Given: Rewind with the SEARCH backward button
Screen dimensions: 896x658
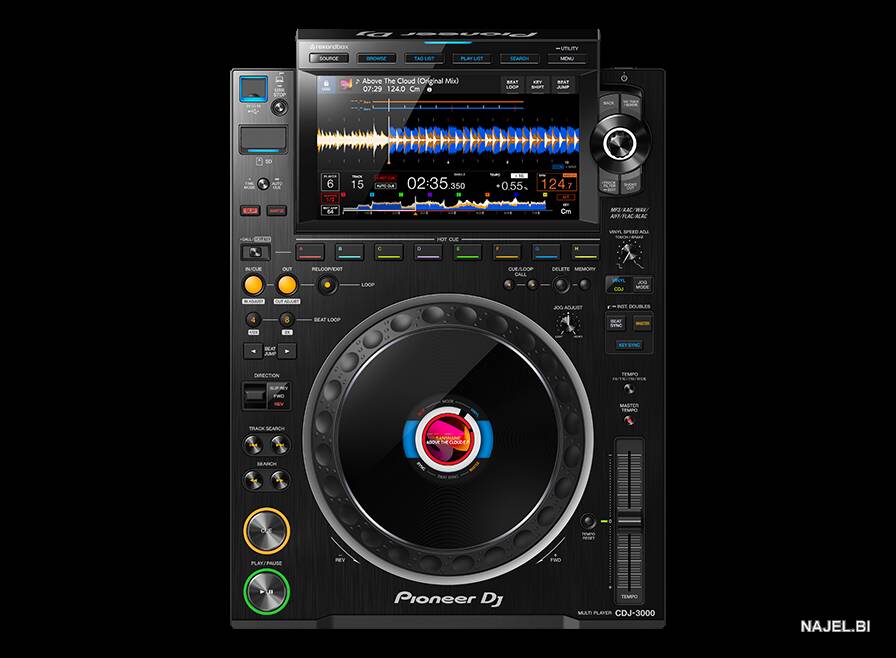Looking at the screenshot, I should click(253, 480).
